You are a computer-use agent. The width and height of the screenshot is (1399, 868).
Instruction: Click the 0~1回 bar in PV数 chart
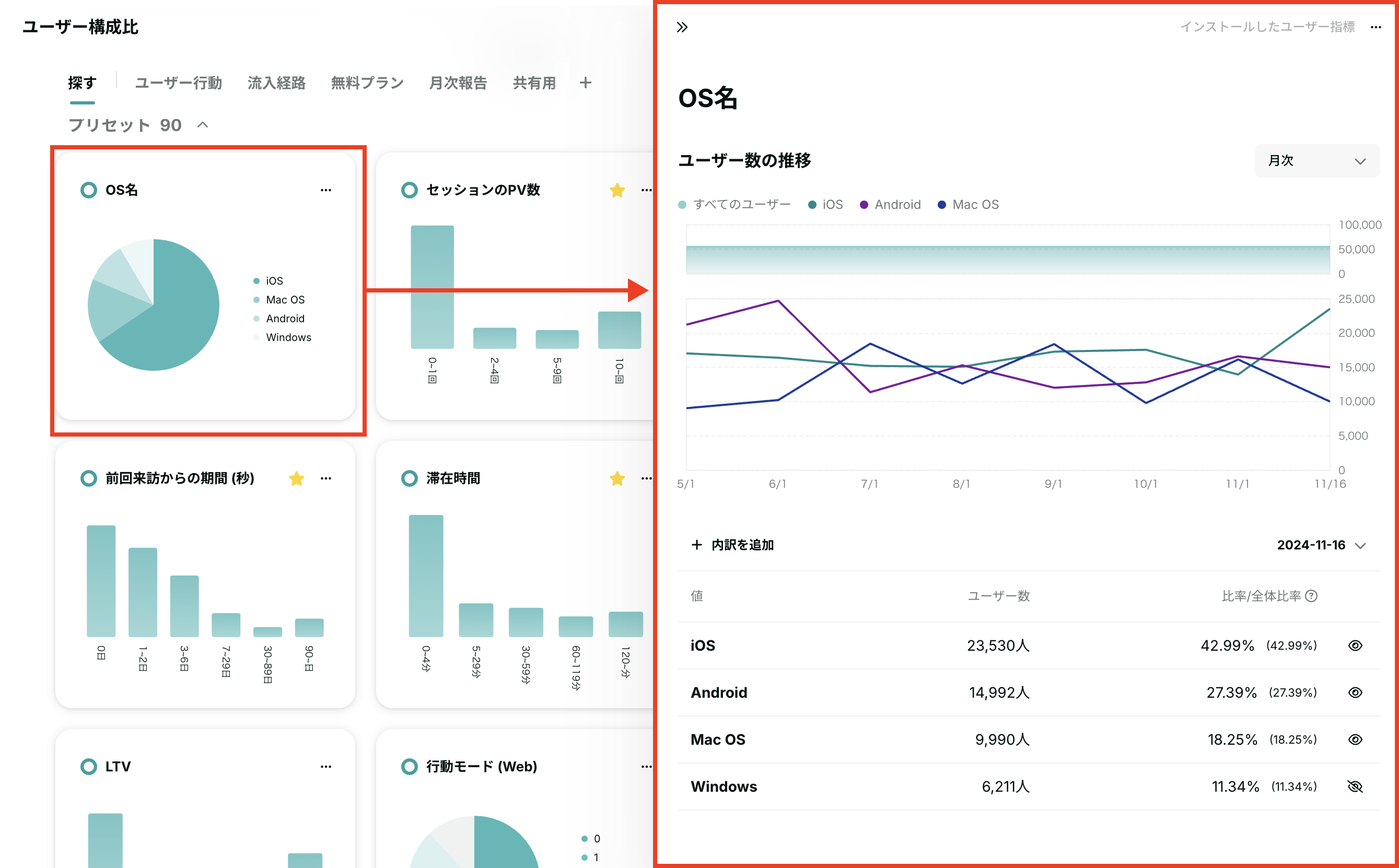[432, 287]
